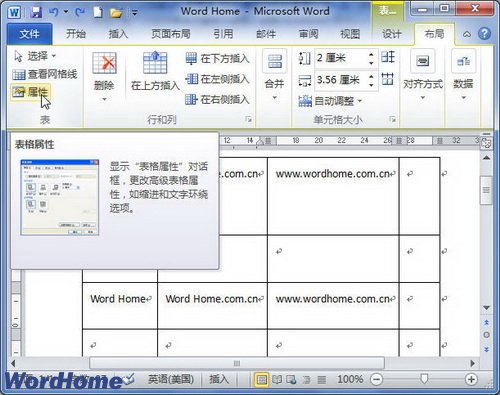The image size is (500, 395).
Task: Open Word Help question mark icon
Action: coord(484,34)
